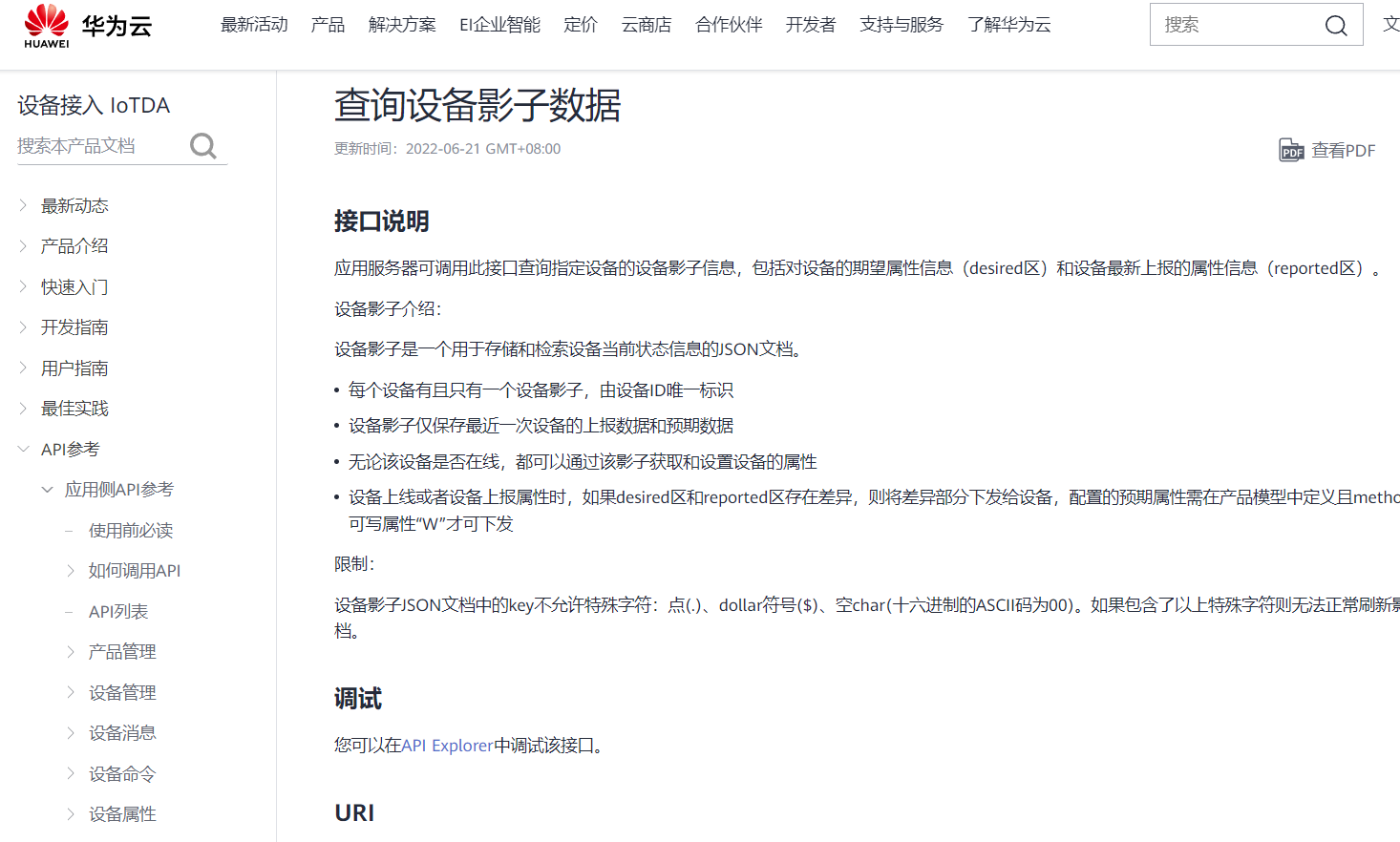Expand the 设备管理 chevron
This screenshot has height=842, width=1400.
pos(71,692)
